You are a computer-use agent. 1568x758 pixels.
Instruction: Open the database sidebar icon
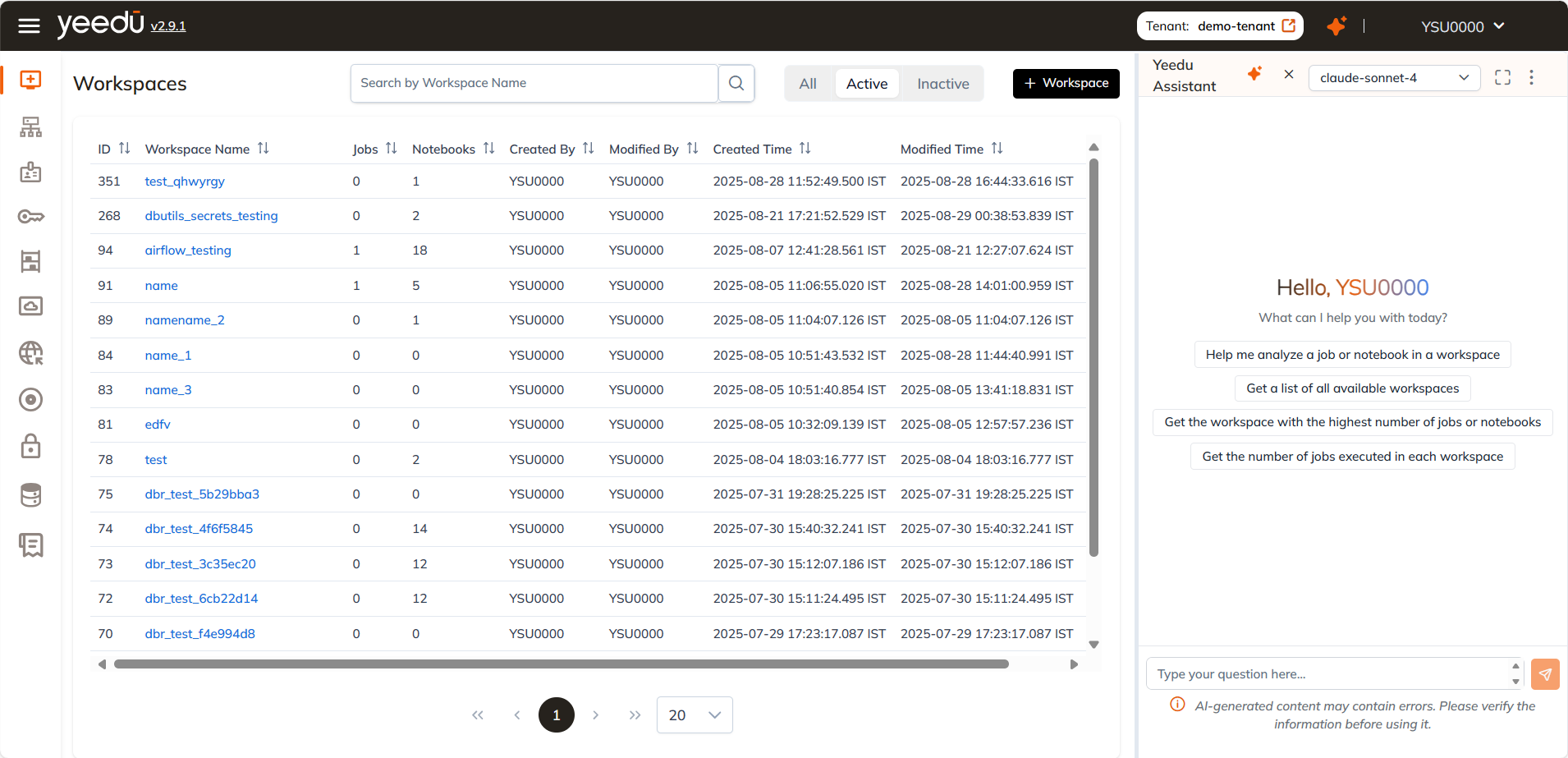[x=30, y=495]
